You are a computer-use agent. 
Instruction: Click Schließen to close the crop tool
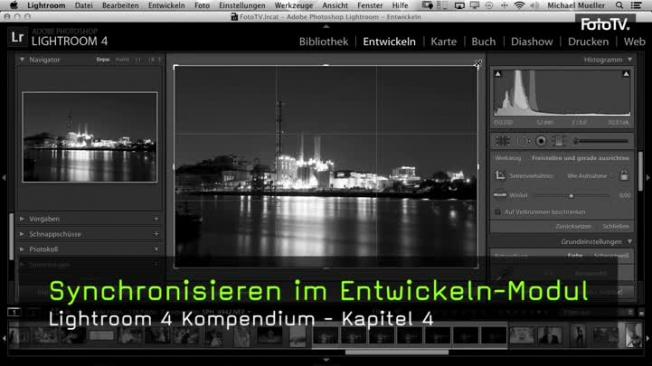click(615, 227)
